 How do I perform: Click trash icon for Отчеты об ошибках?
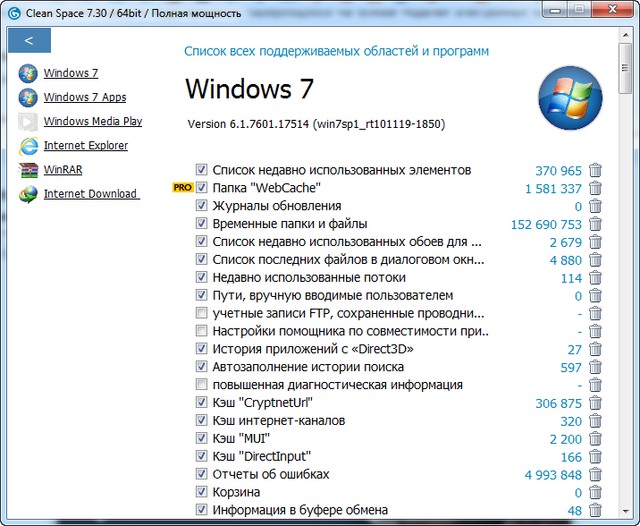(596, 475)
